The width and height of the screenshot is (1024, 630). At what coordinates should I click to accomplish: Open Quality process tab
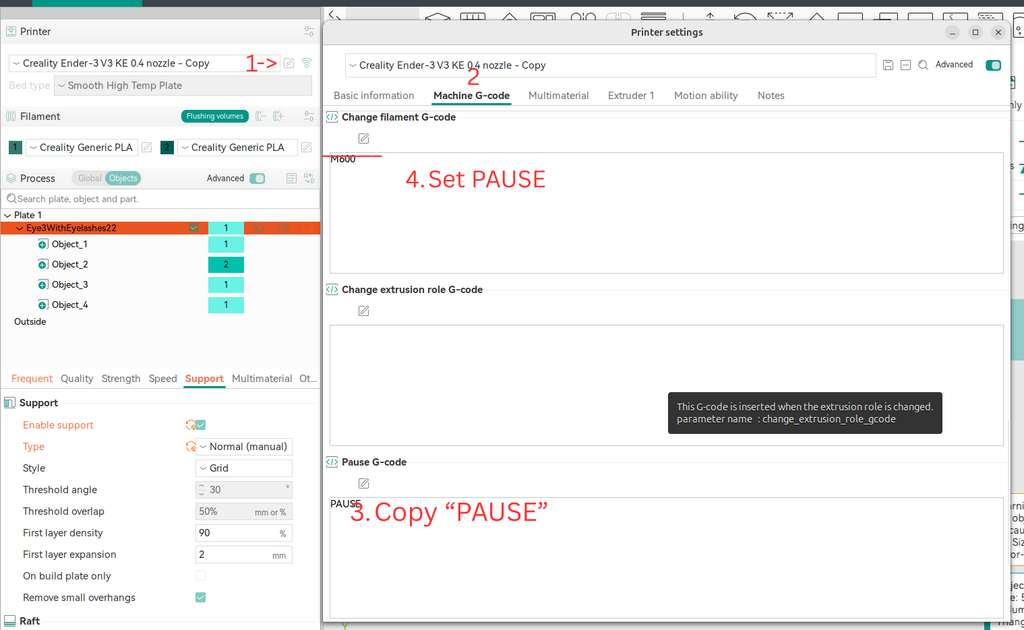click(77, 379)
